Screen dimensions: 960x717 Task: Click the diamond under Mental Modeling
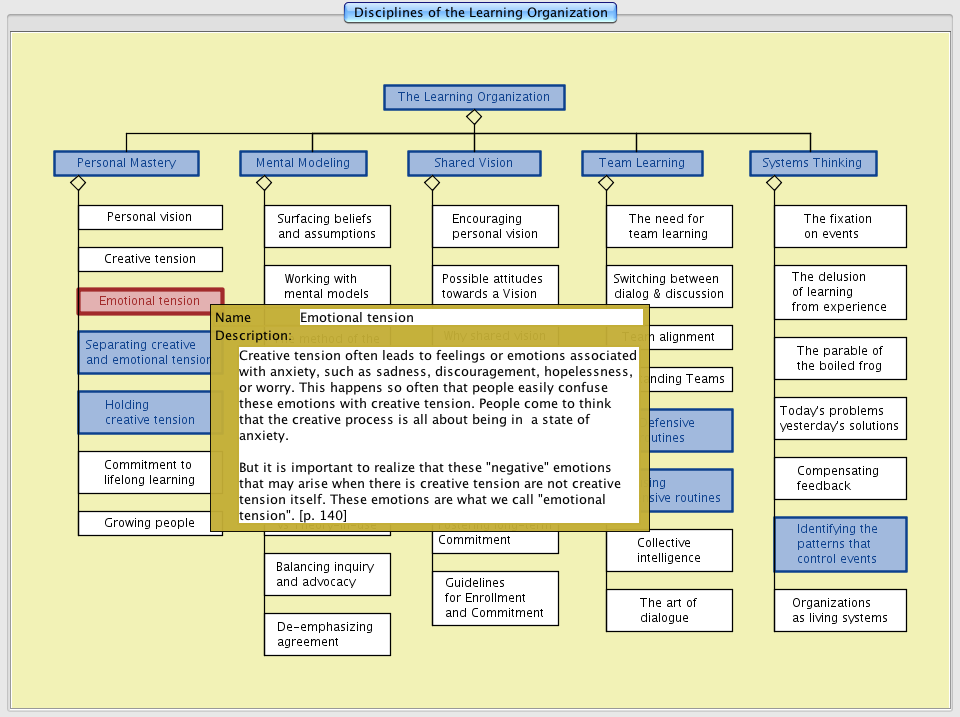(x=264, y=183)
